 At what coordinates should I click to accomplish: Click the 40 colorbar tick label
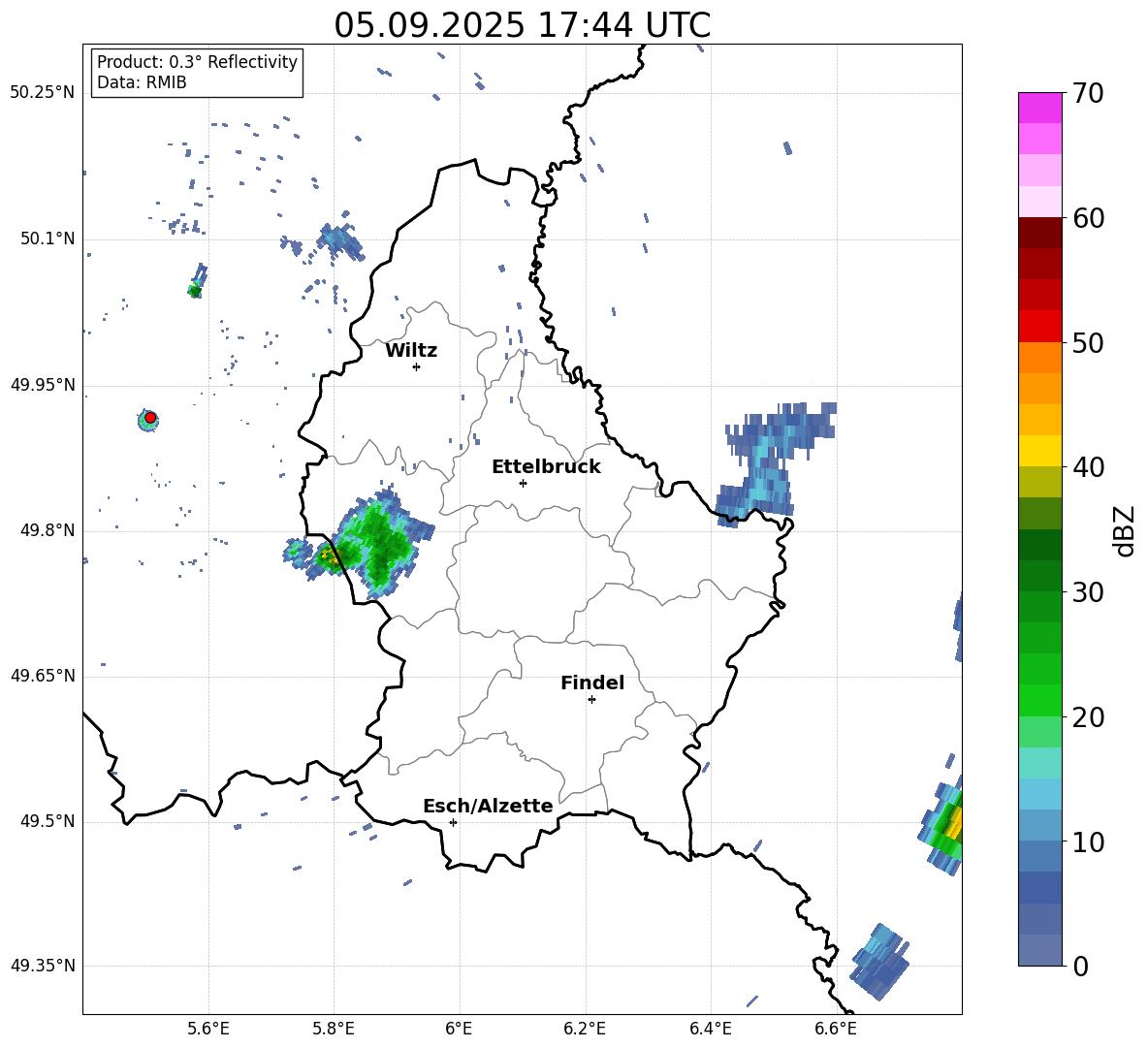click(1088, 467)
